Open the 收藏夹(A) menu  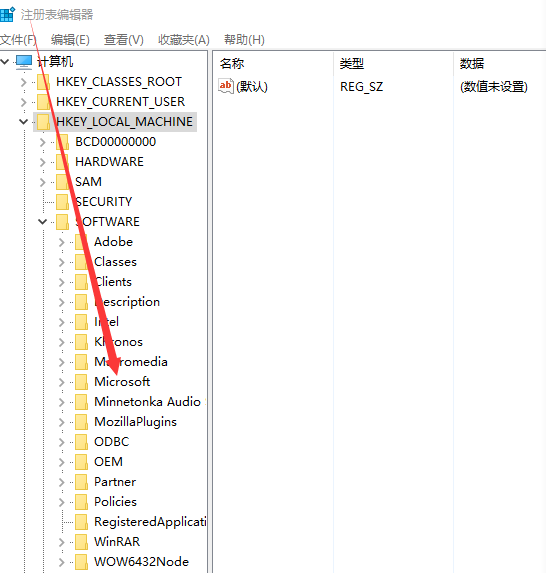coord(184,39)
